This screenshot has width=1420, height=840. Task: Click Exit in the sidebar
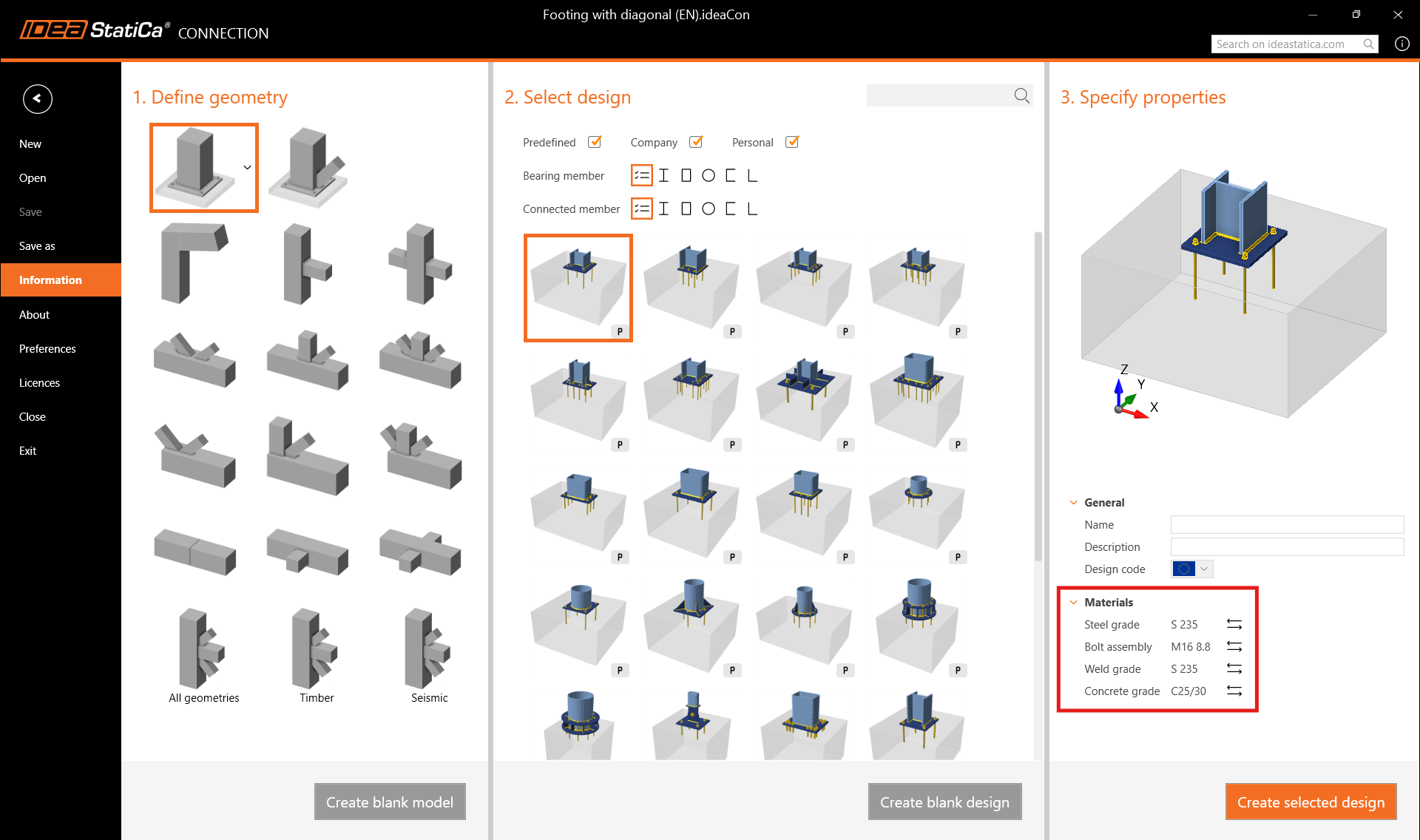pyautogui.click(x=61, y=450)
